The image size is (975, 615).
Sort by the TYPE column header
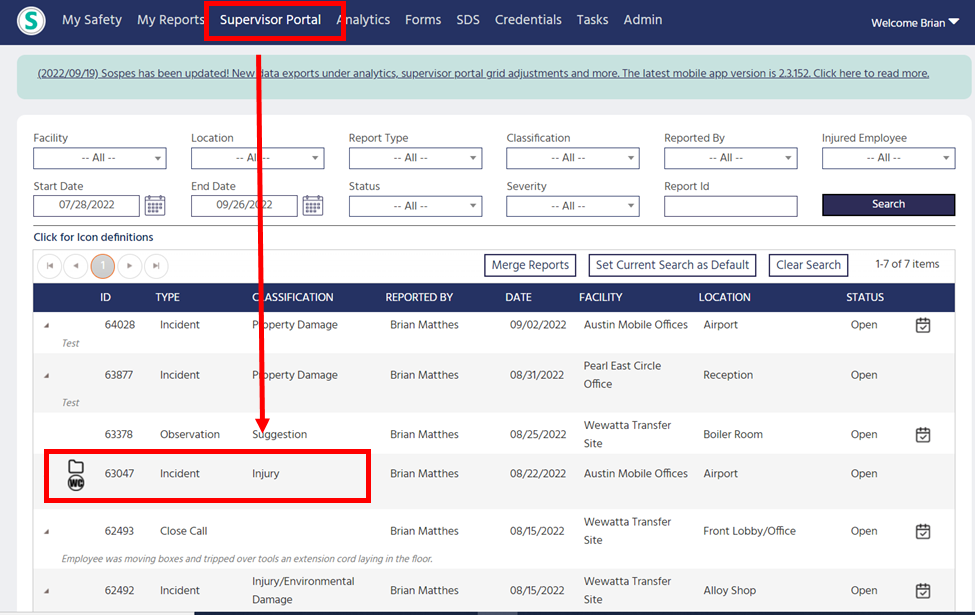click(167, 297)
